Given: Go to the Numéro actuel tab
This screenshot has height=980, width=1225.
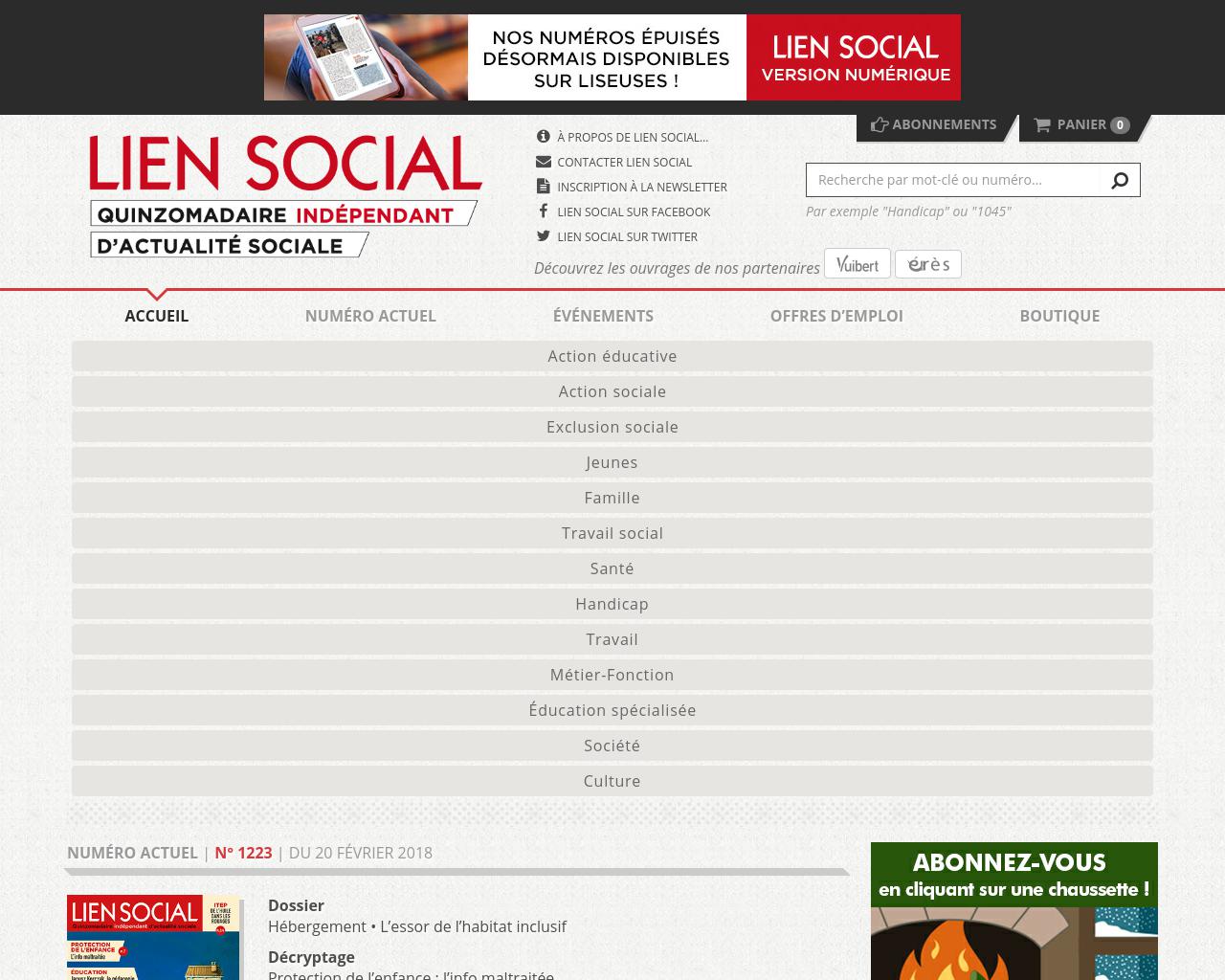Looking at the screenshot, I should pyautogui.click(x=370, y=316).
